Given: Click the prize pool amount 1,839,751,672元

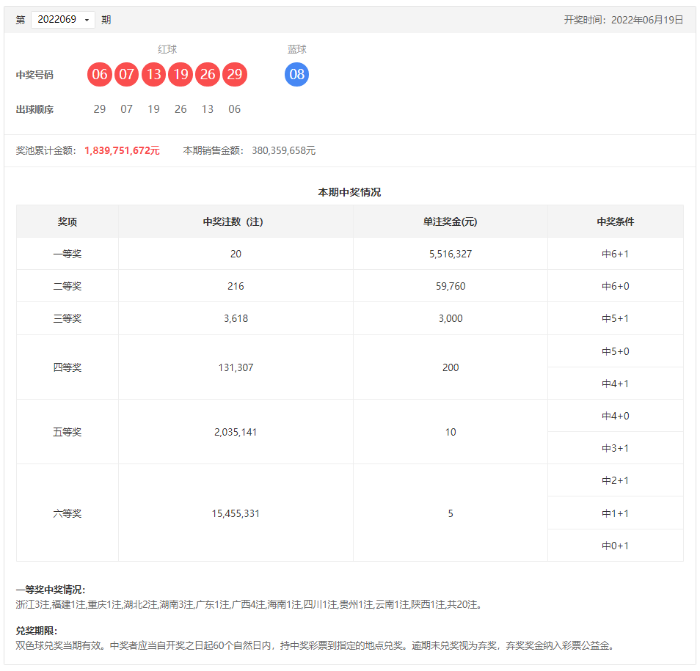Looking at the screenshot, I should point(122,151).
